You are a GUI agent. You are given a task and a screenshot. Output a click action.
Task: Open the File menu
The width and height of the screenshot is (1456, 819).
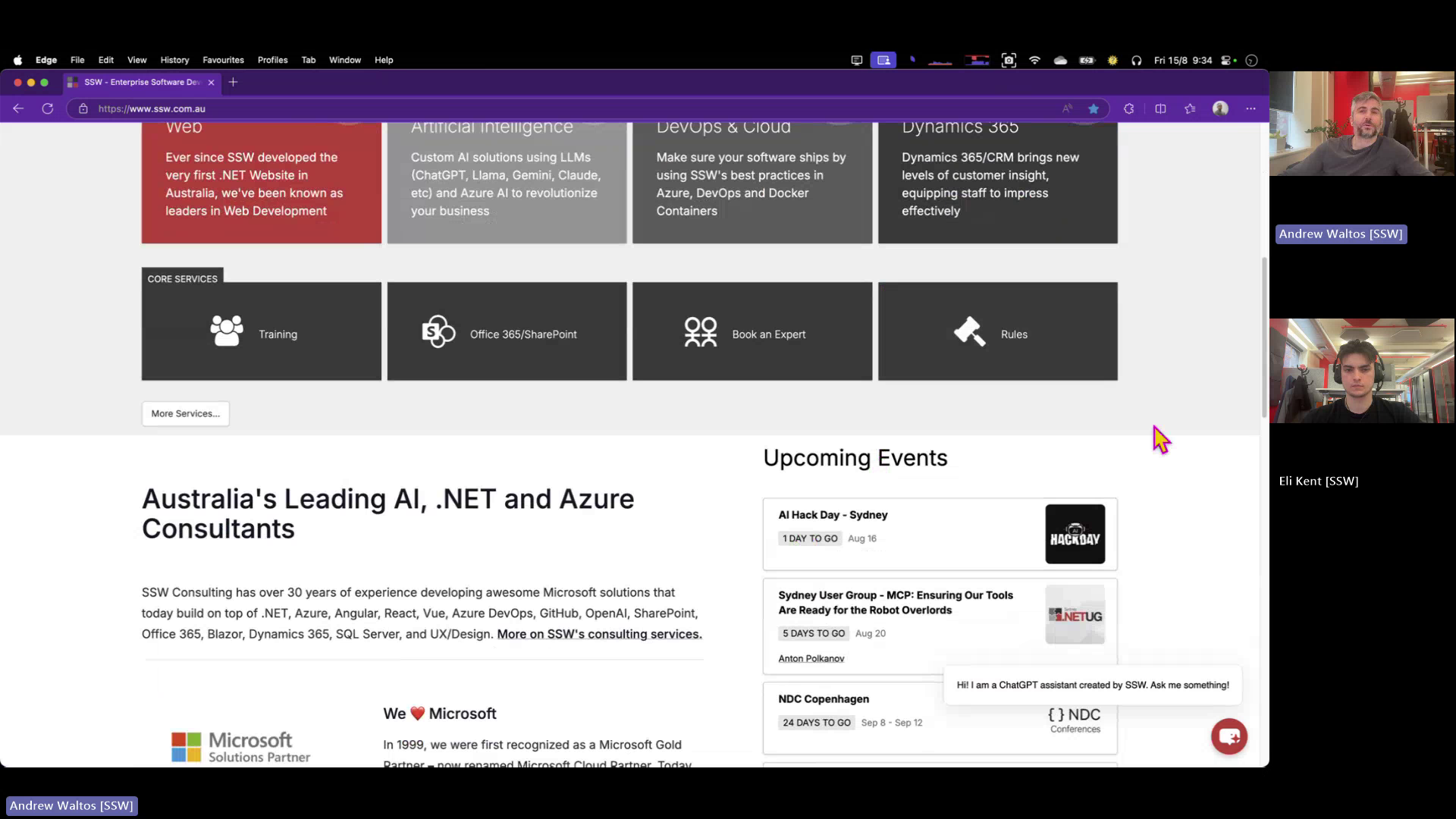point(77,60)
